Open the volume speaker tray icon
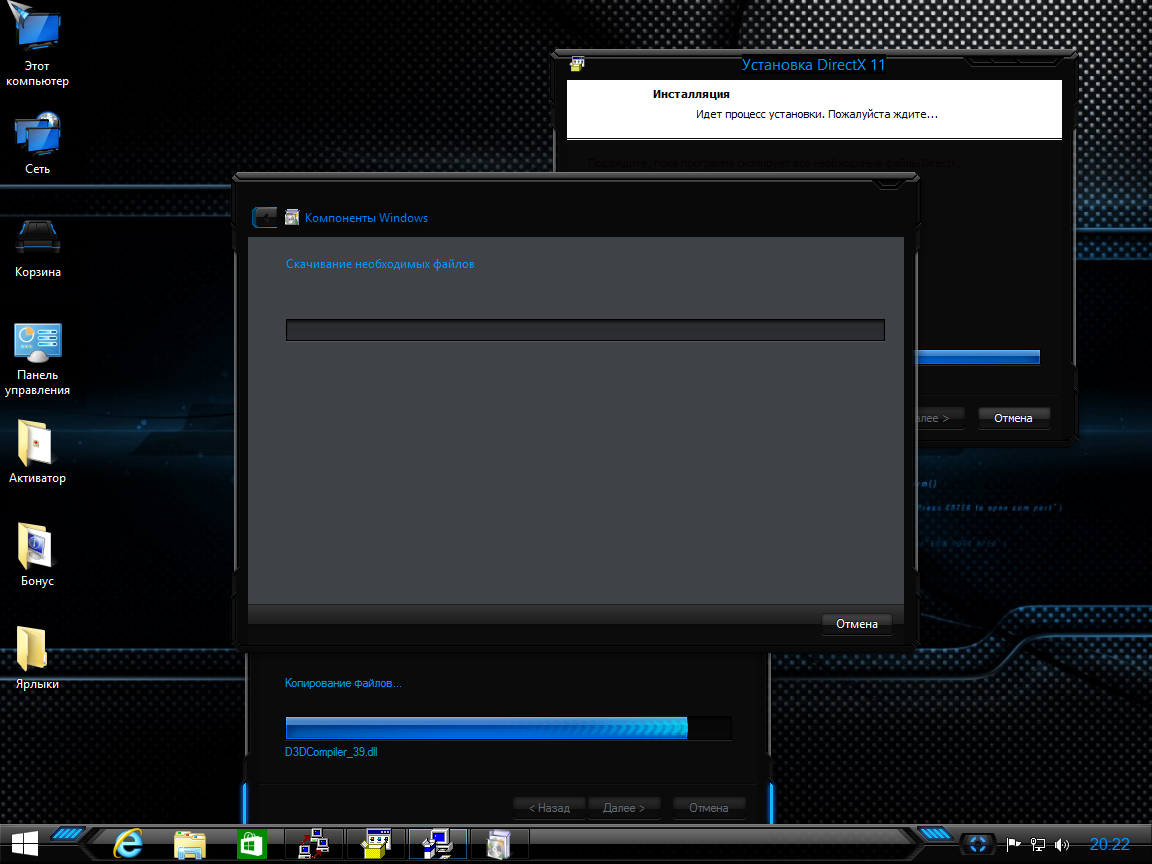The height and width of the screenshot is (864, 1152). point(1062,845)
